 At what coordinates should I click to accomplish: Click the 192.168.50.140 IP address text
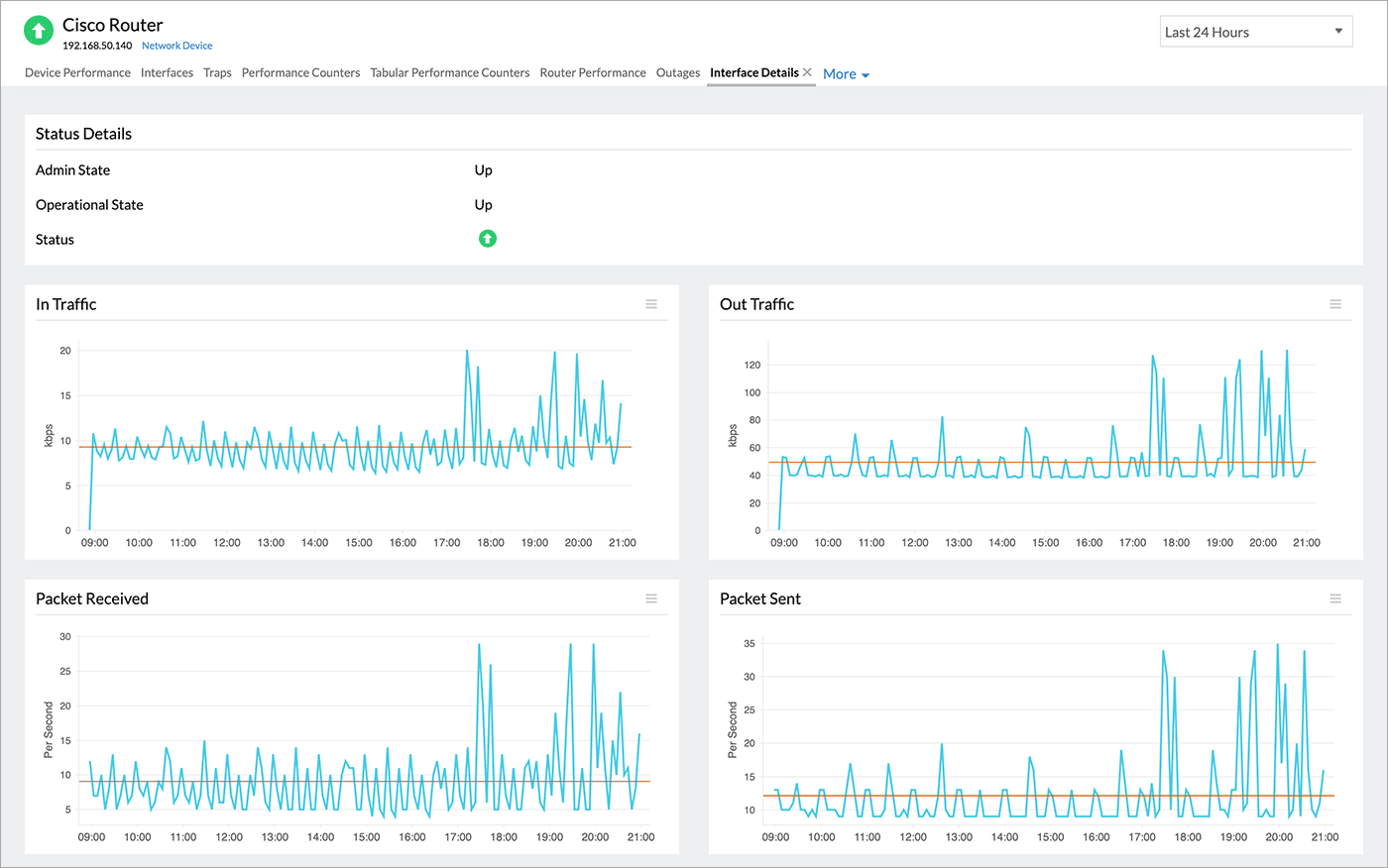(97, 46)
